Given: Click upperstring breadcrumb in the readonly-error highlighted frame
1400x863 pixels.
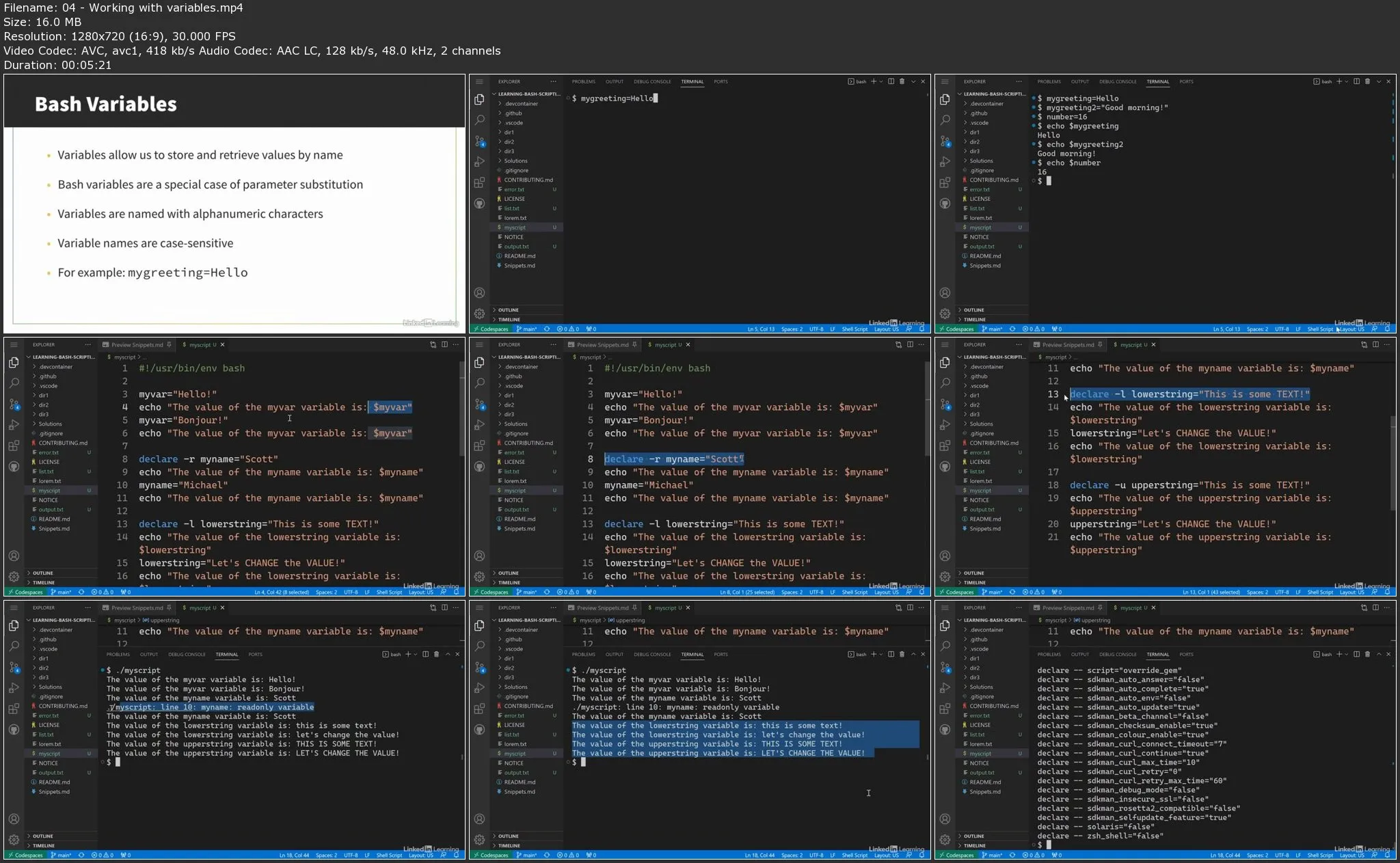Looking at the screenshot, I should (161, 620).
